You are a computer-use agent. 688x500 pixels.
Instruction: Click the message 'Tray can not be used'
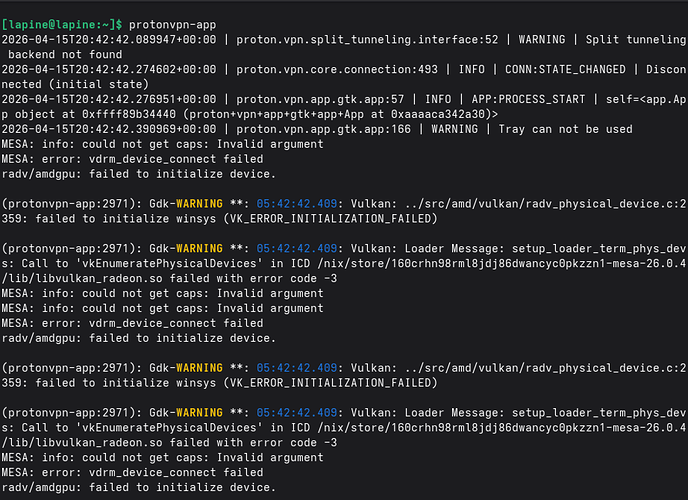click(566, 129)
